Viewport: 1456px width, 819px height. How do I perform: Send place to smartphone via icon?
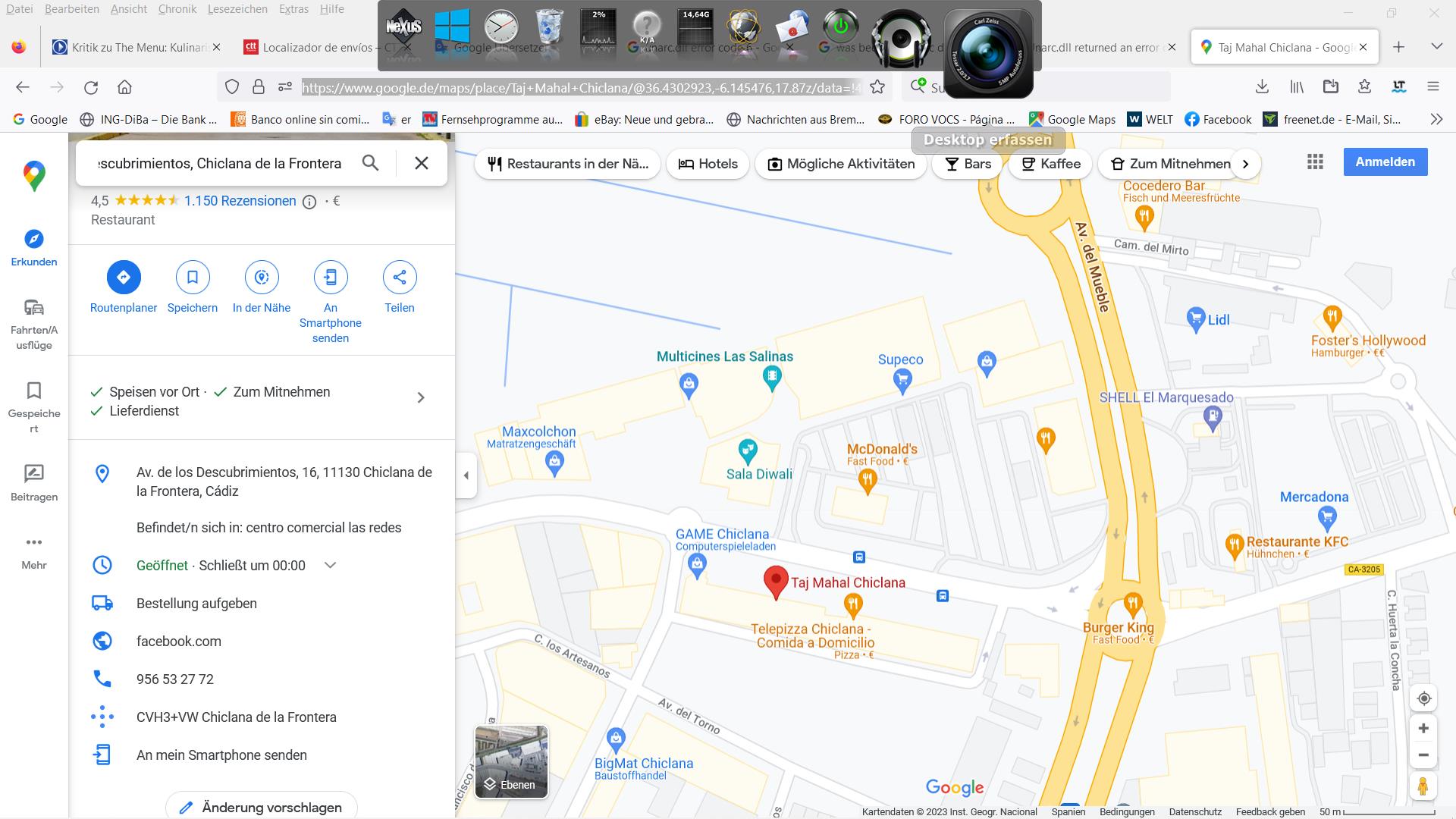click(x=331, y=278)
